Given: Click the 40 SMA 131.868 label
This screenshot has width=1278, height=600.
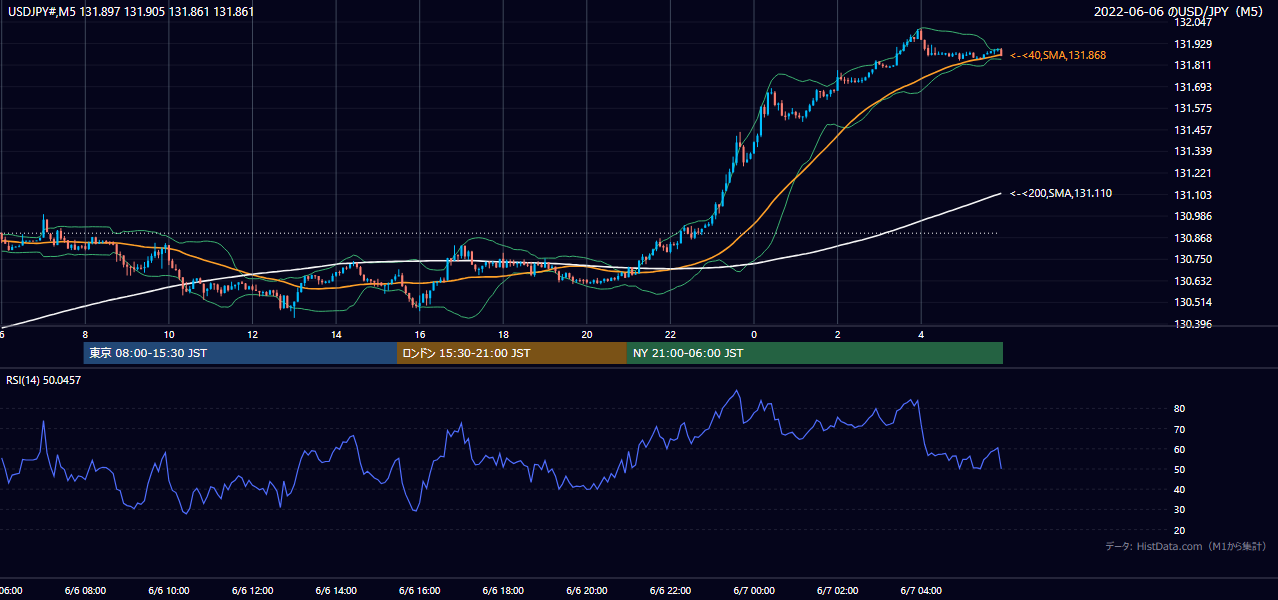Looking at the screenshot, I should pyautogui.click(x=1058, y=55).
